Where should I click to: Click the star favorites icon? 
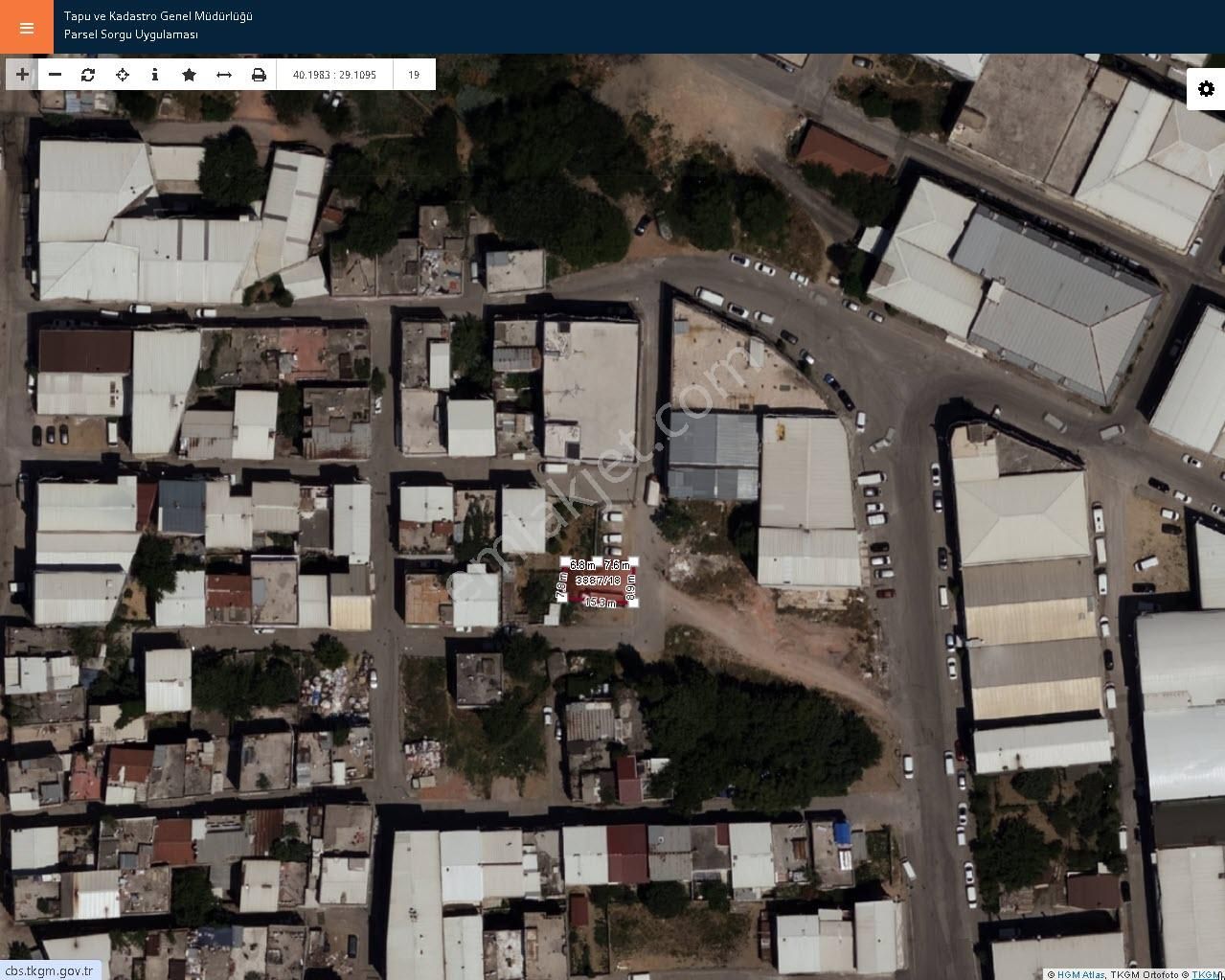[190, 75]
